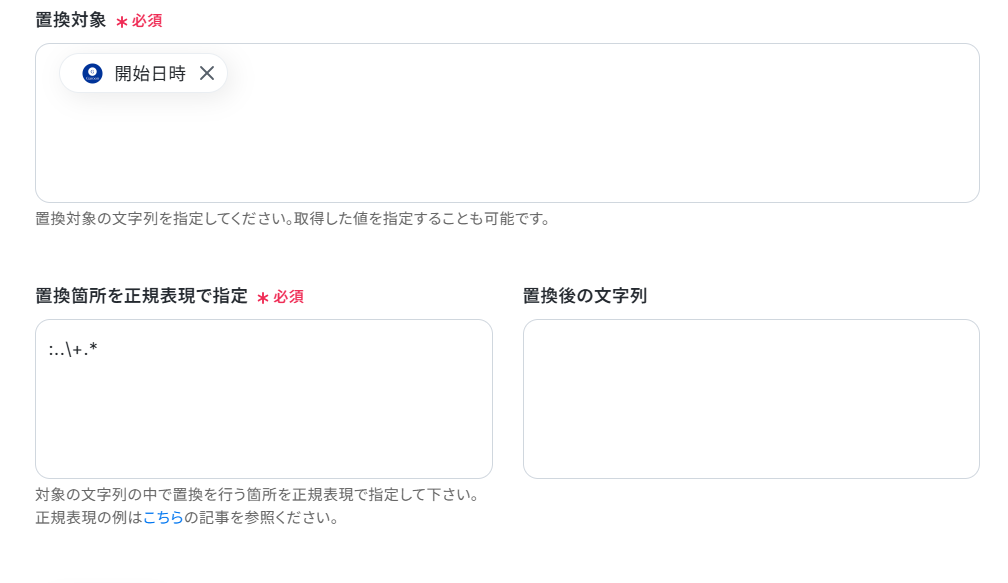
Task: Place cursor in the :..\+.* regex text
Action: (73, 350)
